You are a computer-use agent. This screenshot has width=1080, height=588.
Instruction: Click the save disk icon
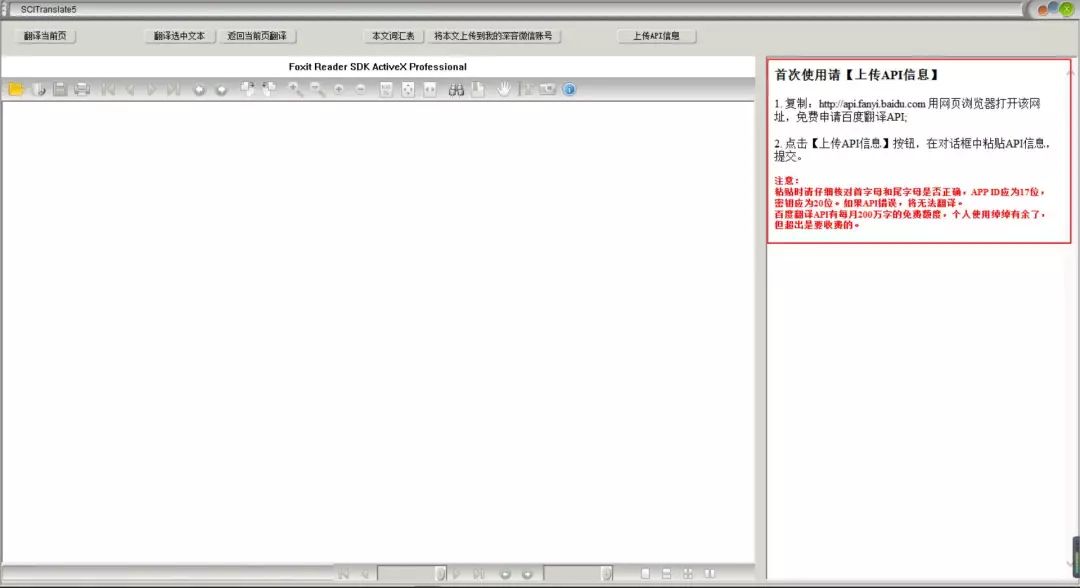(60, 90)
